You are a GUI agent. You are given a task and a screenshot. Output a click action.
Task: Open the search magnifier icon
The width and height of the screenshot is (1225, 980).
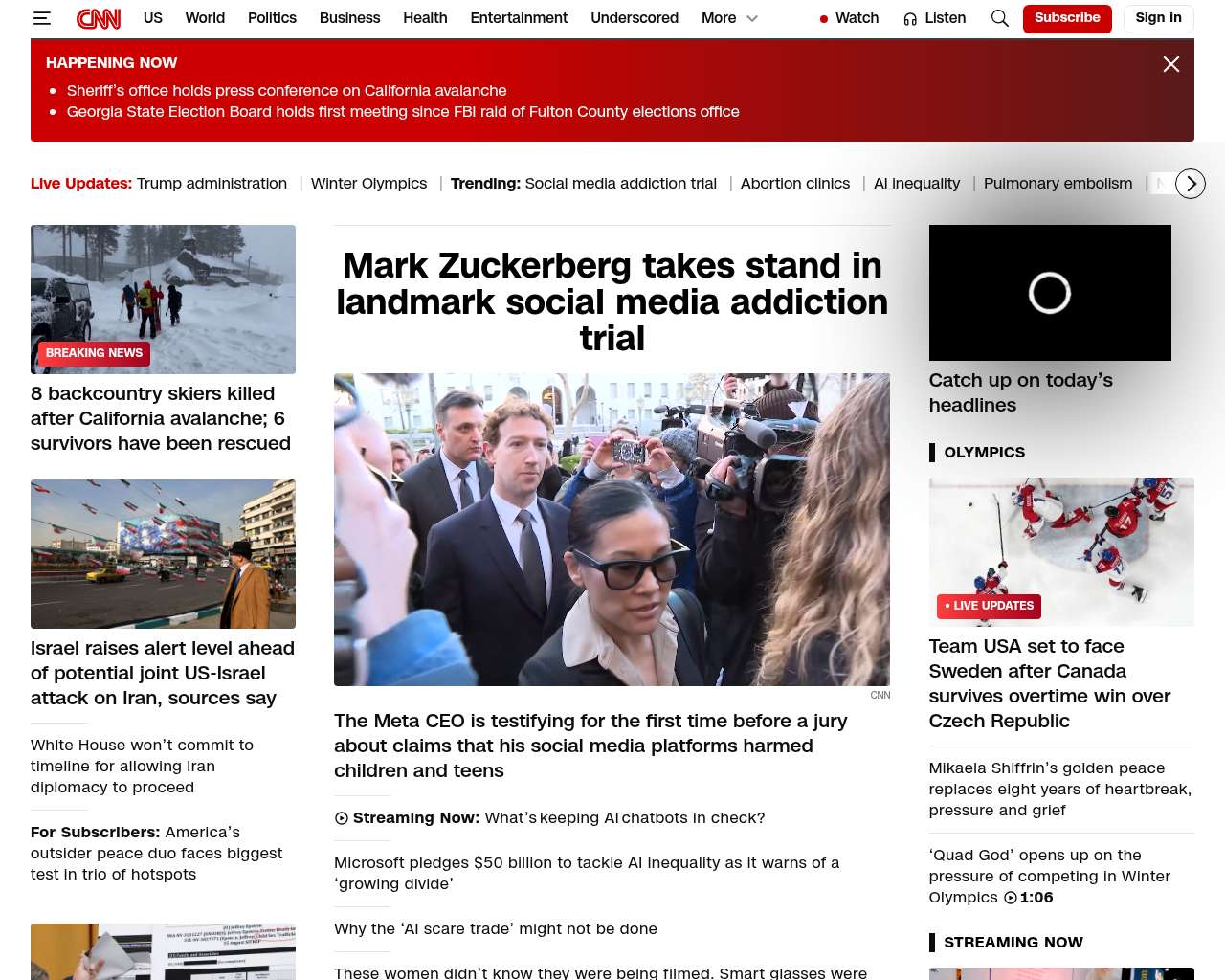tap(1000, 18)
